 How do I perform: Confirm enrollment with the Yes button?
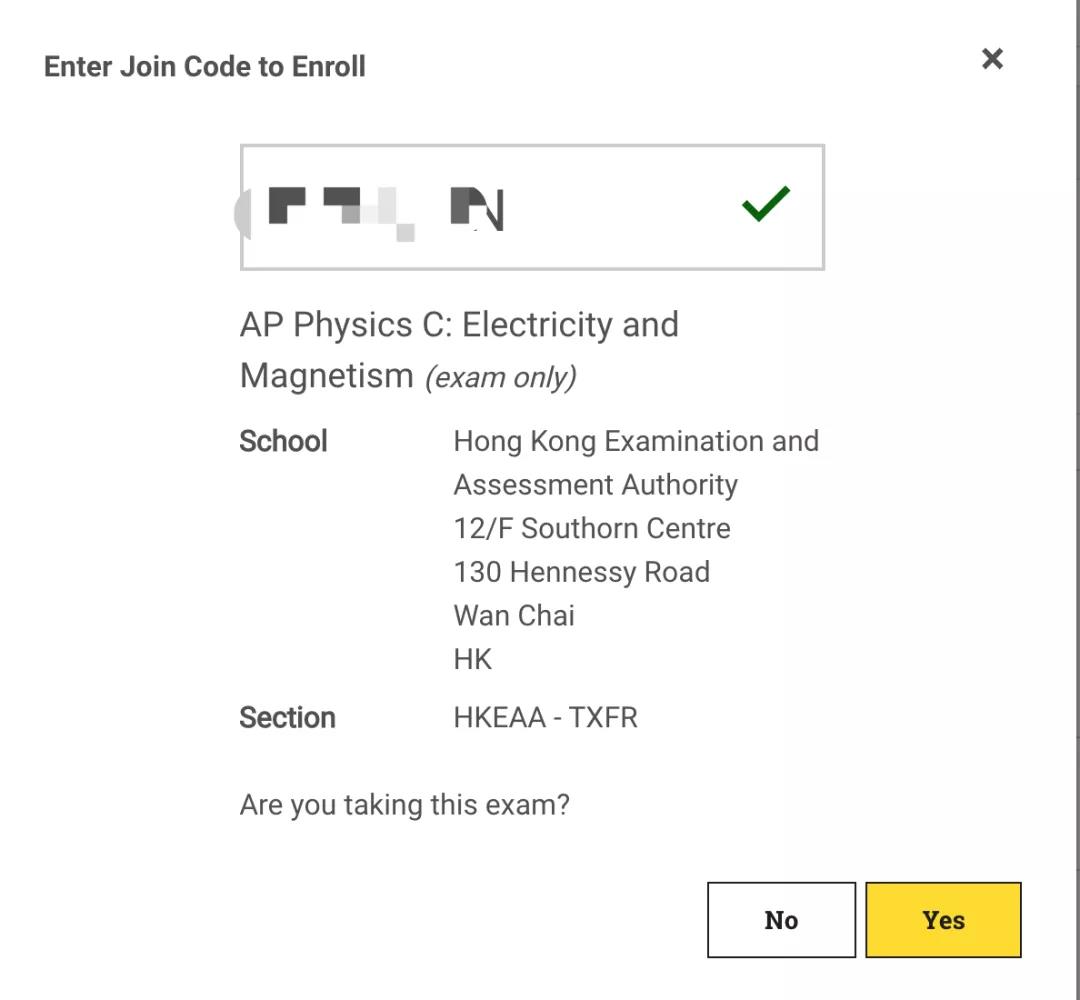coord(943,919)
